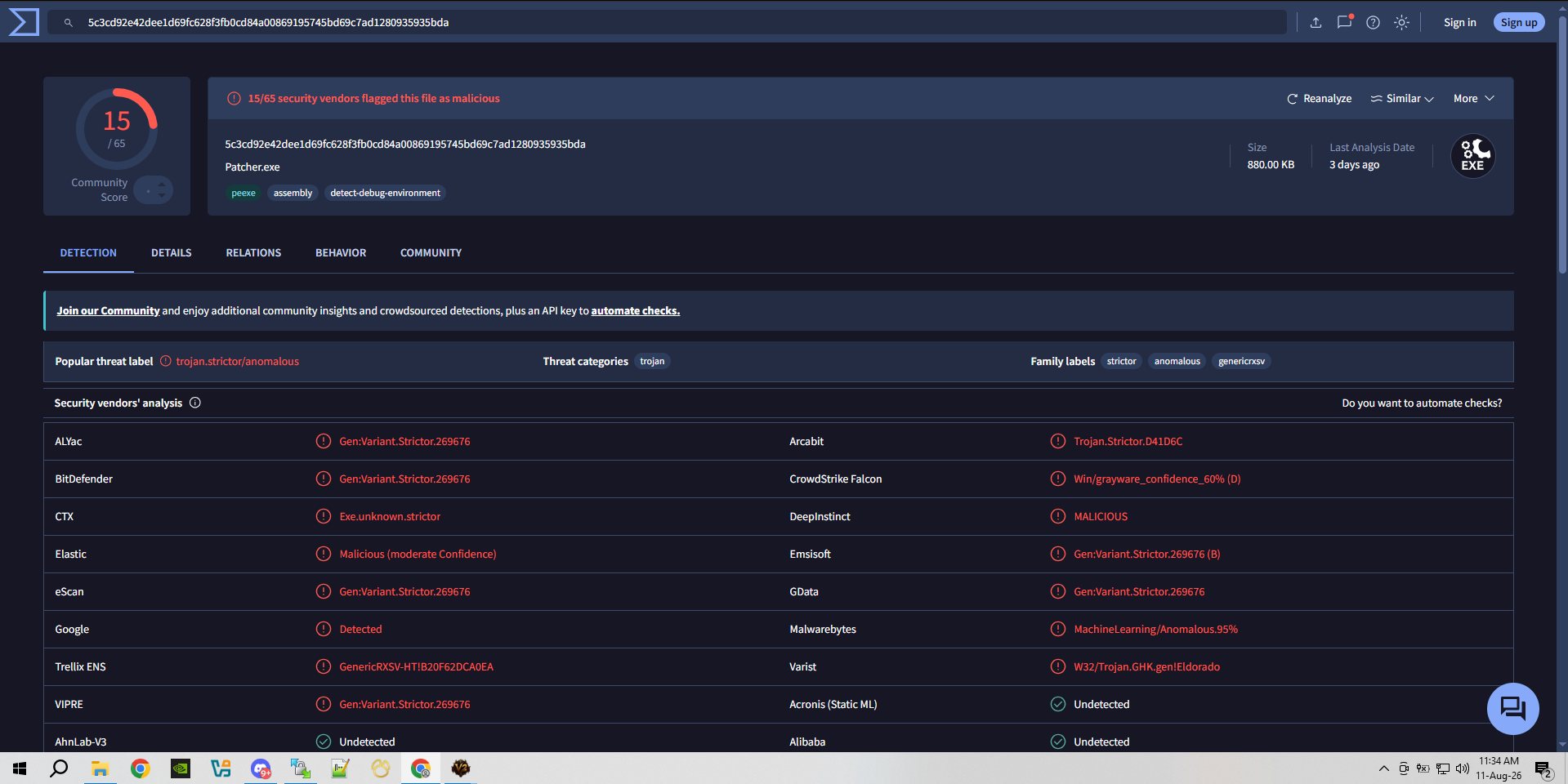Screen dimensions: 1568x784
Task: Open File Explorer from taskbar
Action: tap(100, 768)
